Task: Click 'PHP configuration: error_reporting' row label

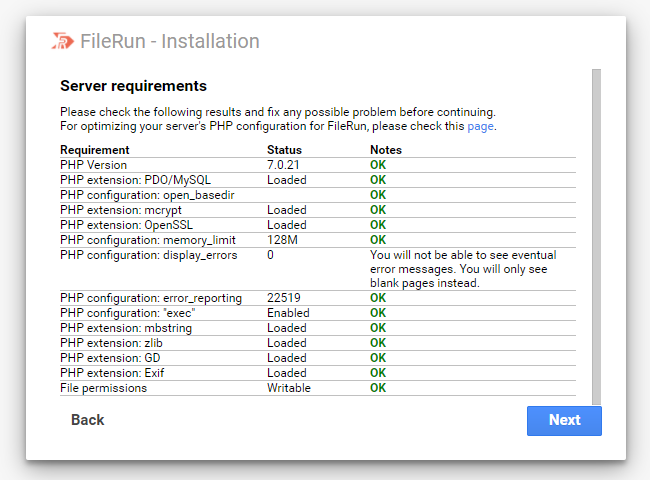Action: point(151,298)
